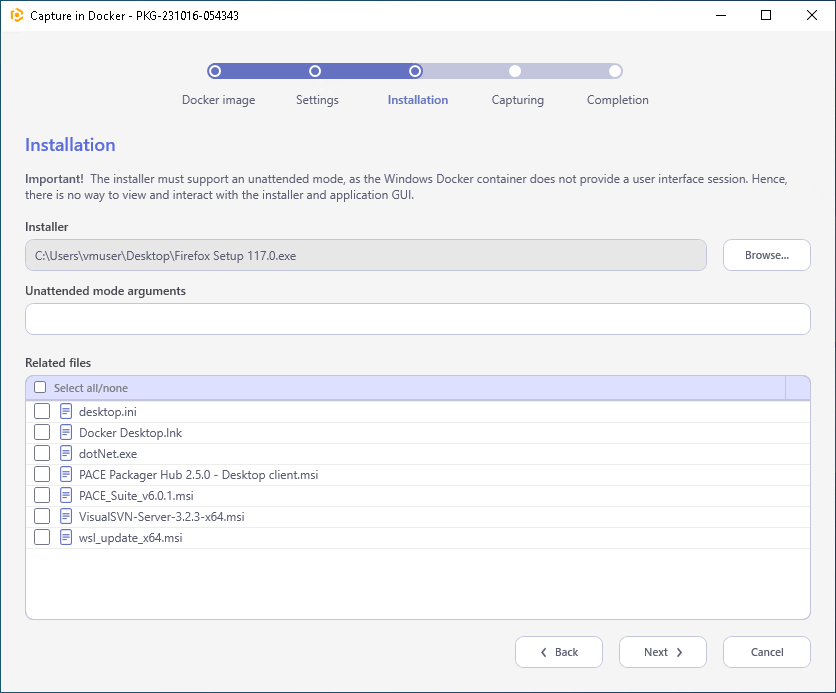Go Back to previous step
Image resolution: width=836 pixels, height=693 pixels.
tap(559, 652)
